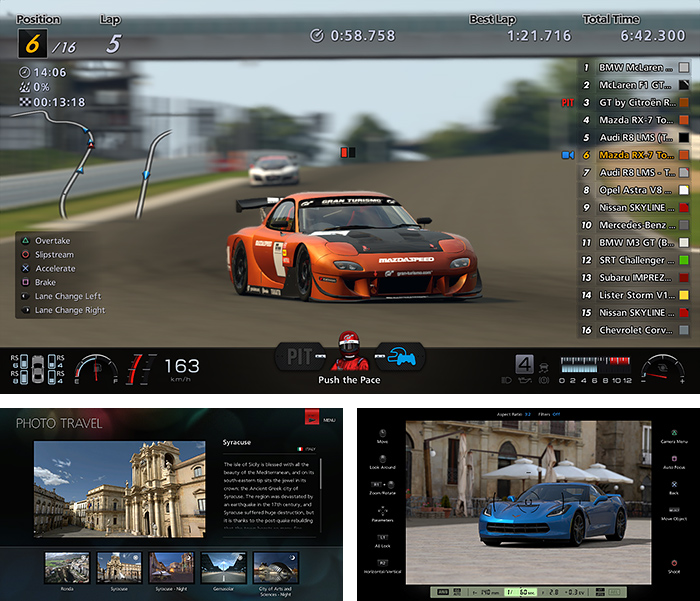
Task: Click Lane Change Right command
Action: click(x=63, y=310)
